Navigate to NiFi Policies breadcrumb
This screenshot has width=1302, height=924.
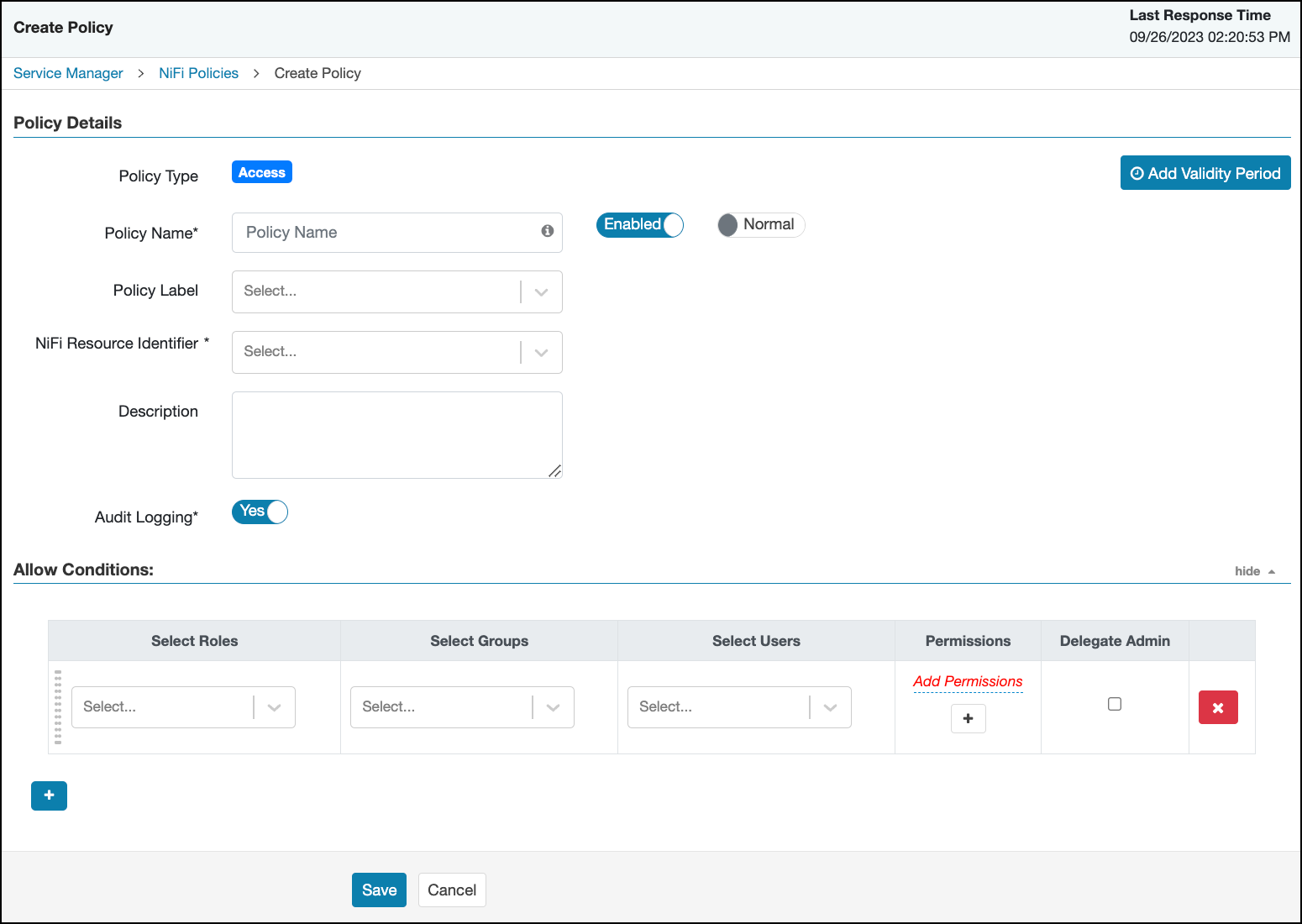(x=198, y=73)
